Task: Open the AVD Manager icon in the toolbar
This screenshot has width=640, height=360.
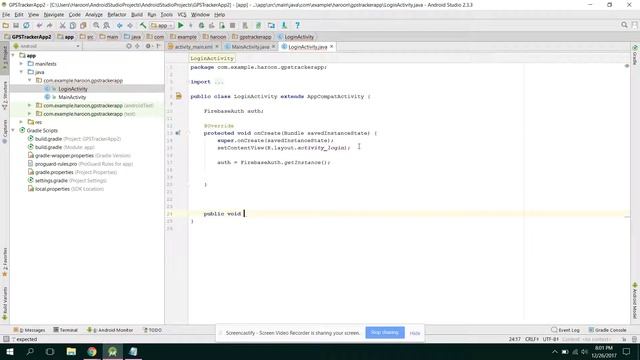Action: coord(245,25)
